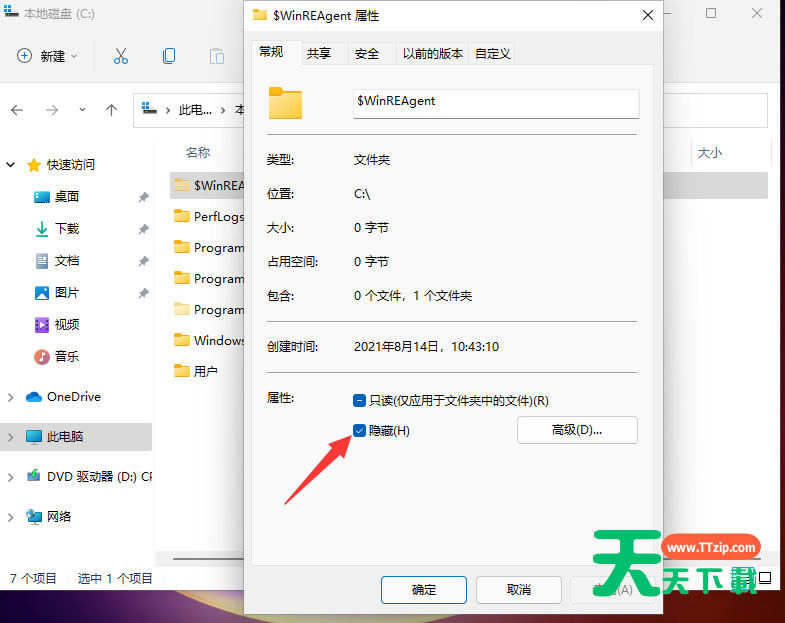Click the horizontal scrollbar in file list
The width and height of the screenshot is (785, 623).
(x=208, y=559)
